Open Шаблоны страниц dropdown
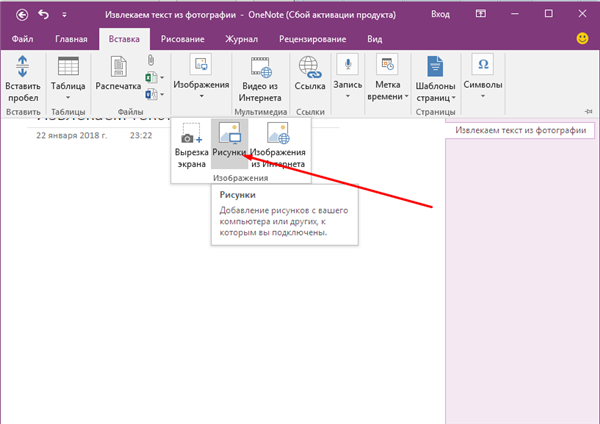This screenshot has height=424, width=600. point(435,79)
